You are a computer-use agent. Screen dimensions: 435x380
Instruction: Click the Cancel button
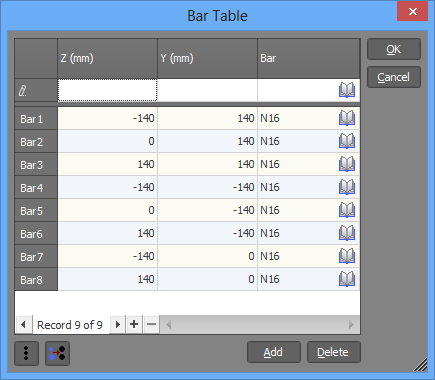click(x=394, y=77)
